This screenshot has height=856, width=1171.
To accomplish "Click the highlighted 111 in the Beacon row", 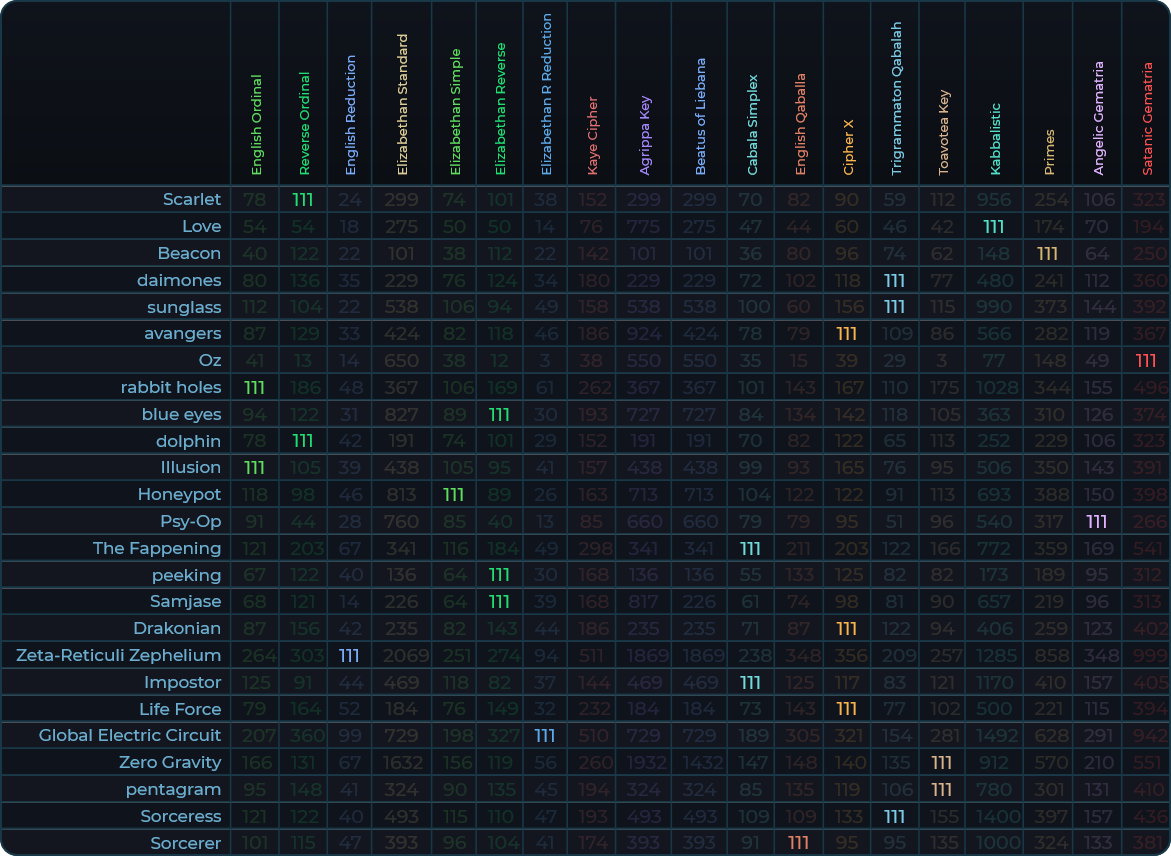I will coord(1048,253).
